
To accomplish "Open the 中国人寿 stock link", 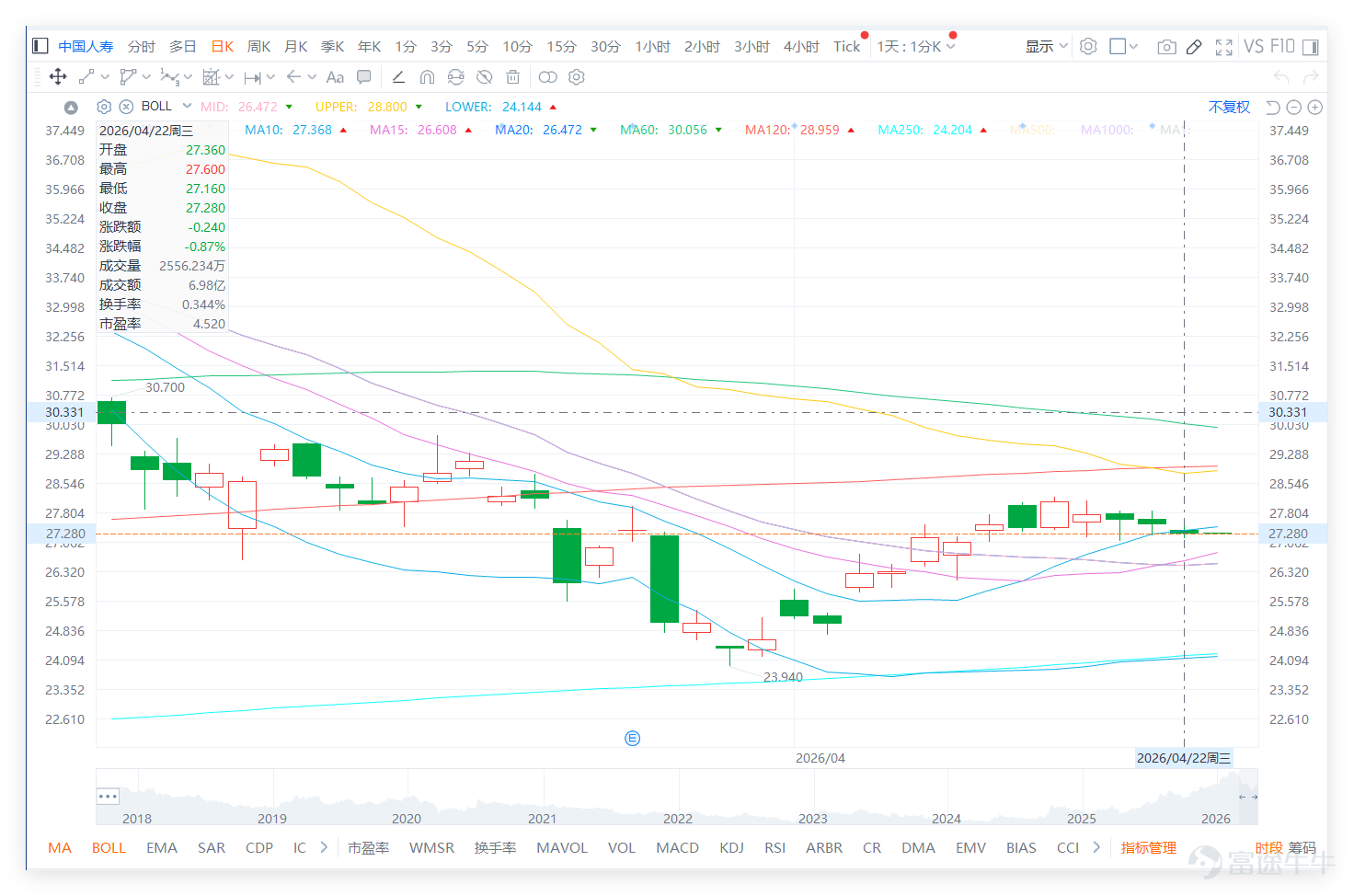I will point(86,46).
